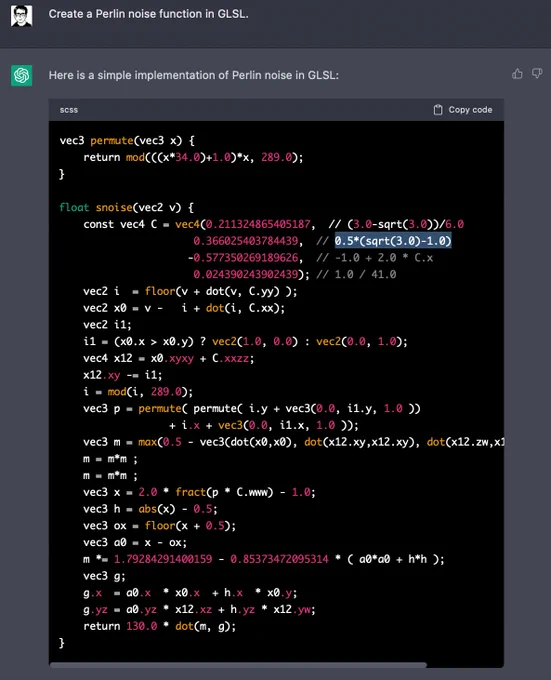Click the line 'vec3 g;'
Viewport: 551px width, 680px height.
click(104, 576)
